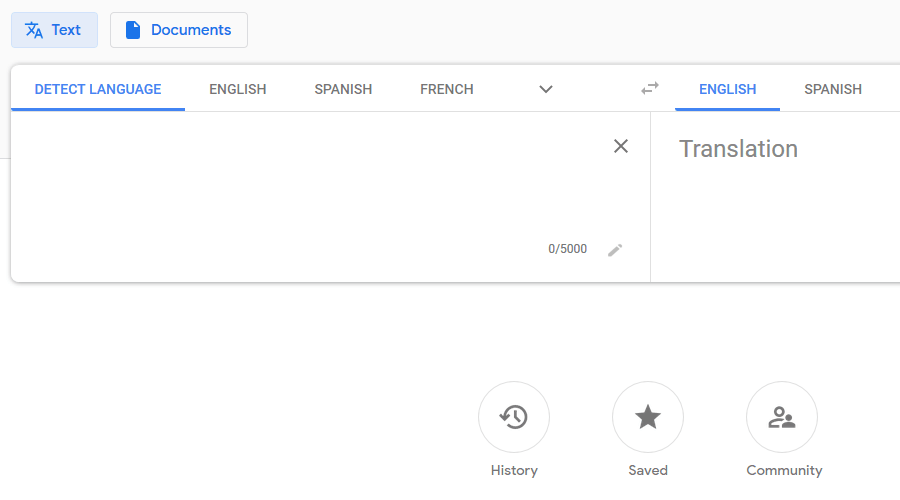
Task: Clear source text with the X icon
Action: pos(620,146)
